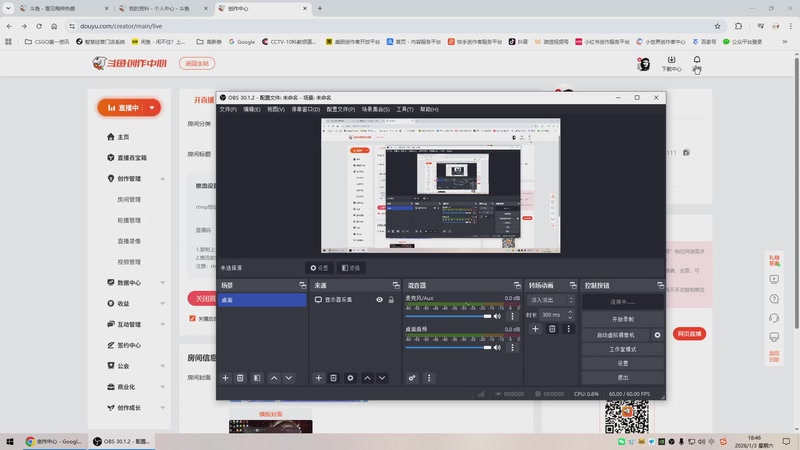Expand the 商业化 sidebar section
The width and height of the screenshot is (800, 450).
[x=162, y=387]
